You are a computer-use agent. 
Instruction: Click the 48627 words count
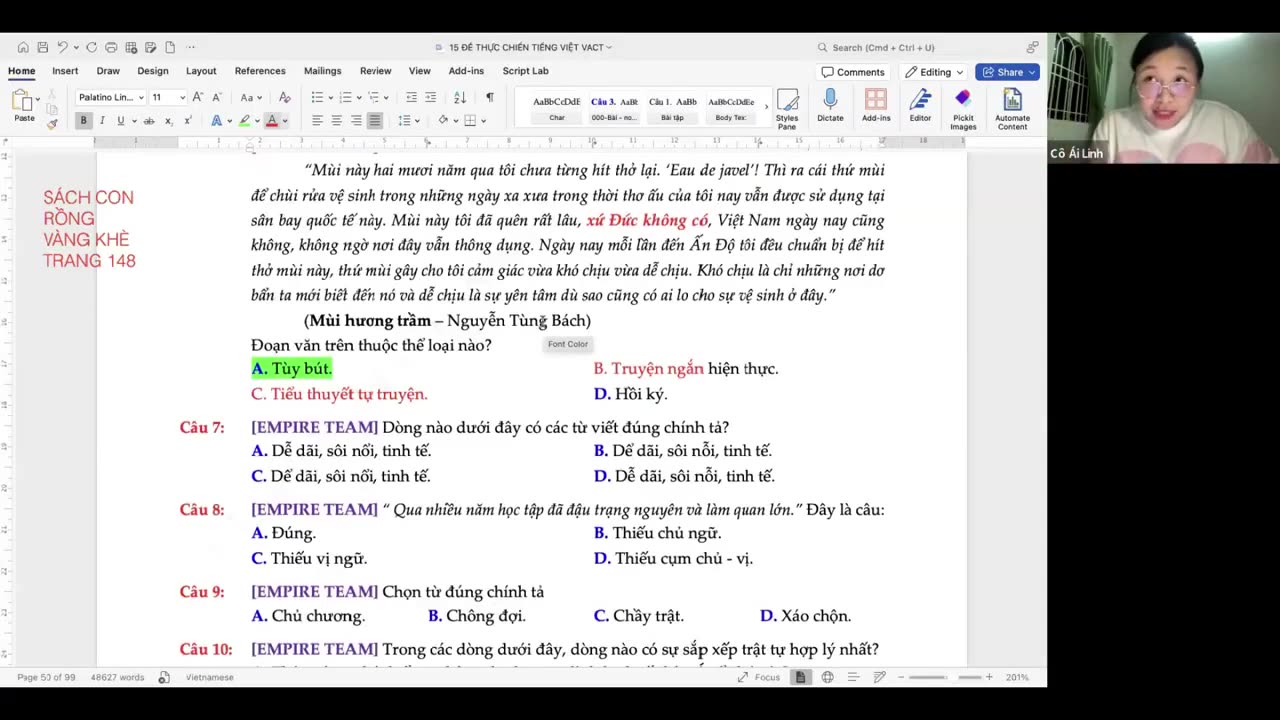click(x=117, y=677)
